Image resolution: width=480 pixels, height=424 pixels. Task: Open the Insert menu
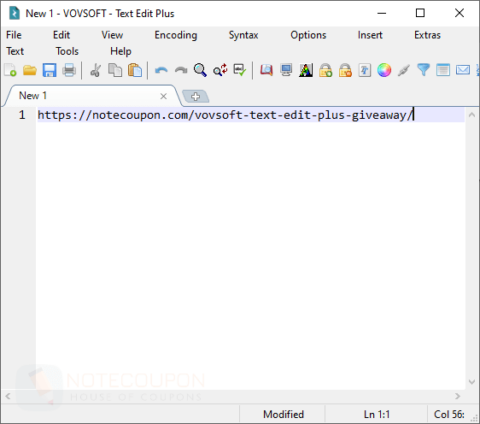(370, 35)
